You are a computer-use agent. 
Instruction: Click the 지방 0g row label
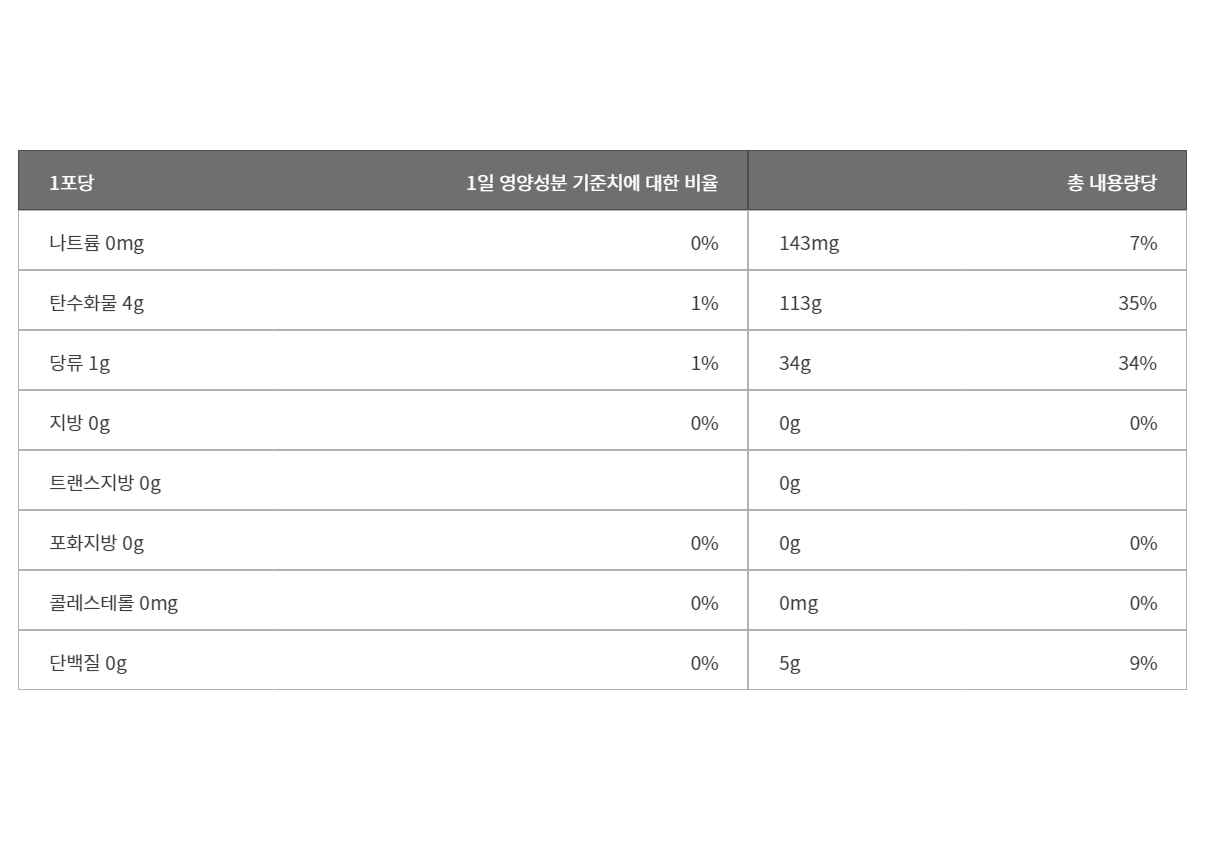click(80, 423)
